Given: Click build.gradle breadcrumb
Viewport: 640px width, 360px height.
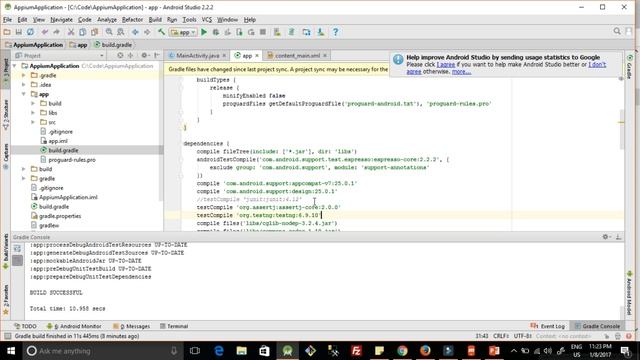Looking at the screenshot, I should tap(113, 45).
